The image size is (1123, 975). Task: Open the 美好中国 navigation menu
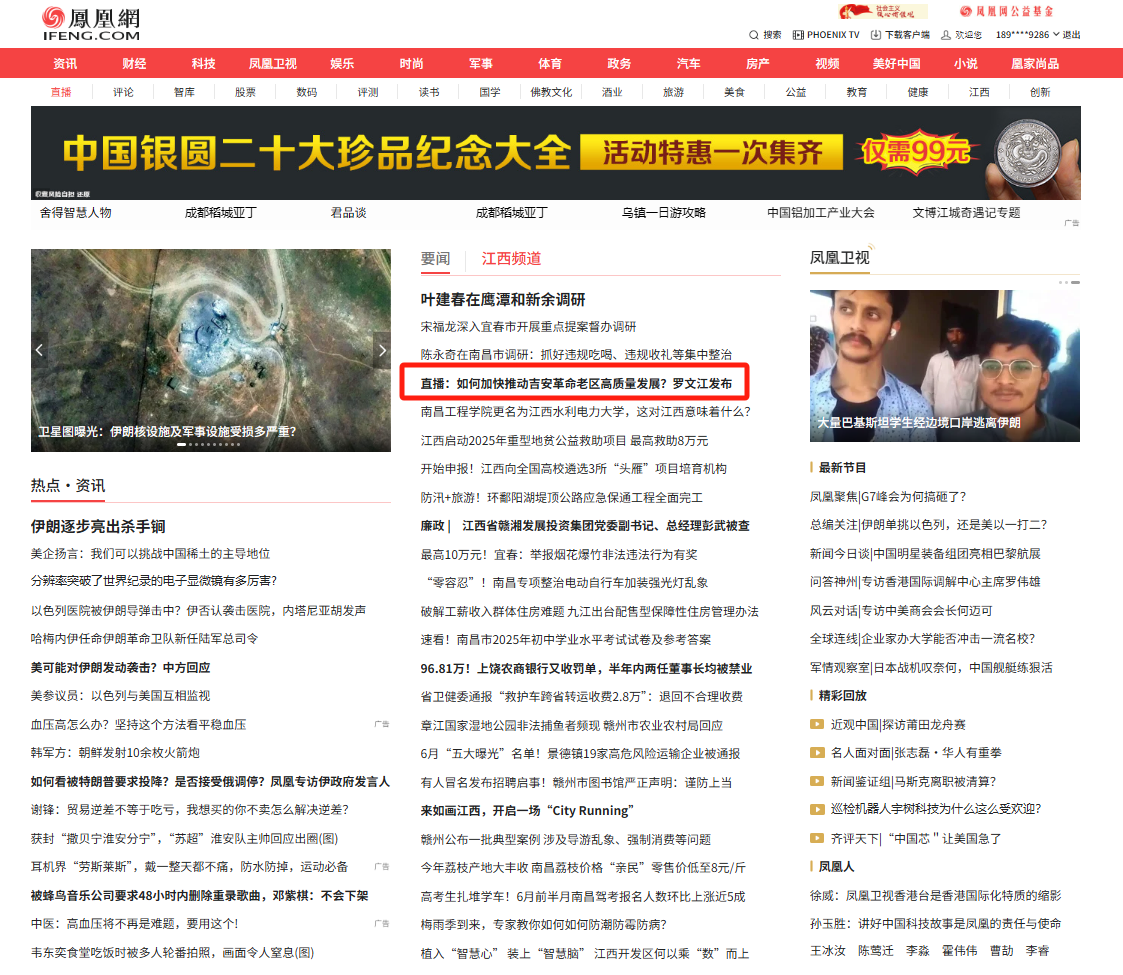click(x=896, y=64)
